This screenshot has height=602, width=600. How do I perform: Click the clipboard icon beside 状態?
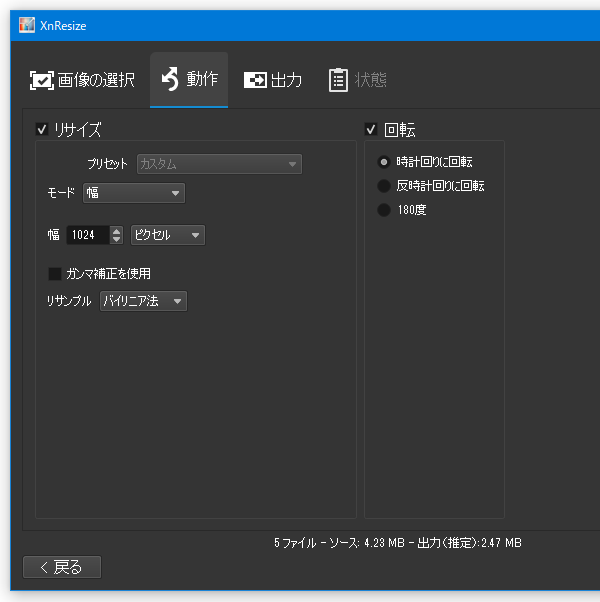(338, 80)
